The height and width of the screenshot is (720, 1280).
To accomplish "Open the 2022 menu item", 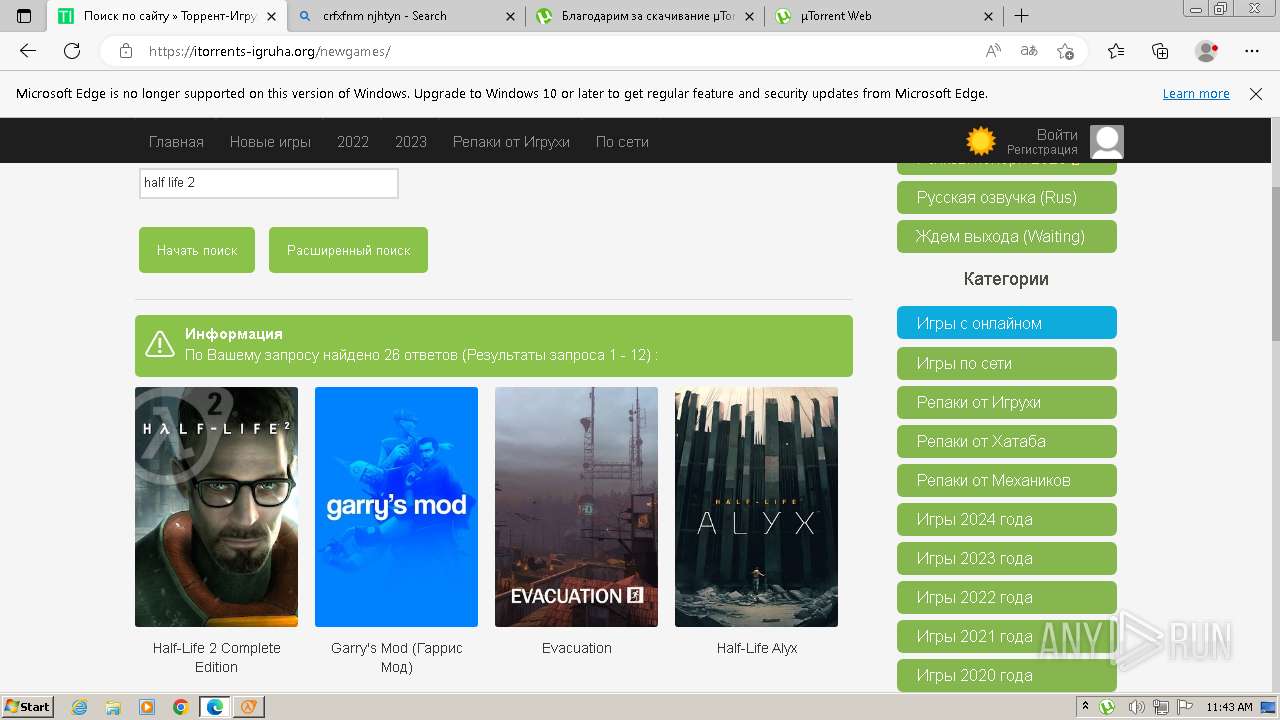I will pyautogui.click(x=353, y=142).
